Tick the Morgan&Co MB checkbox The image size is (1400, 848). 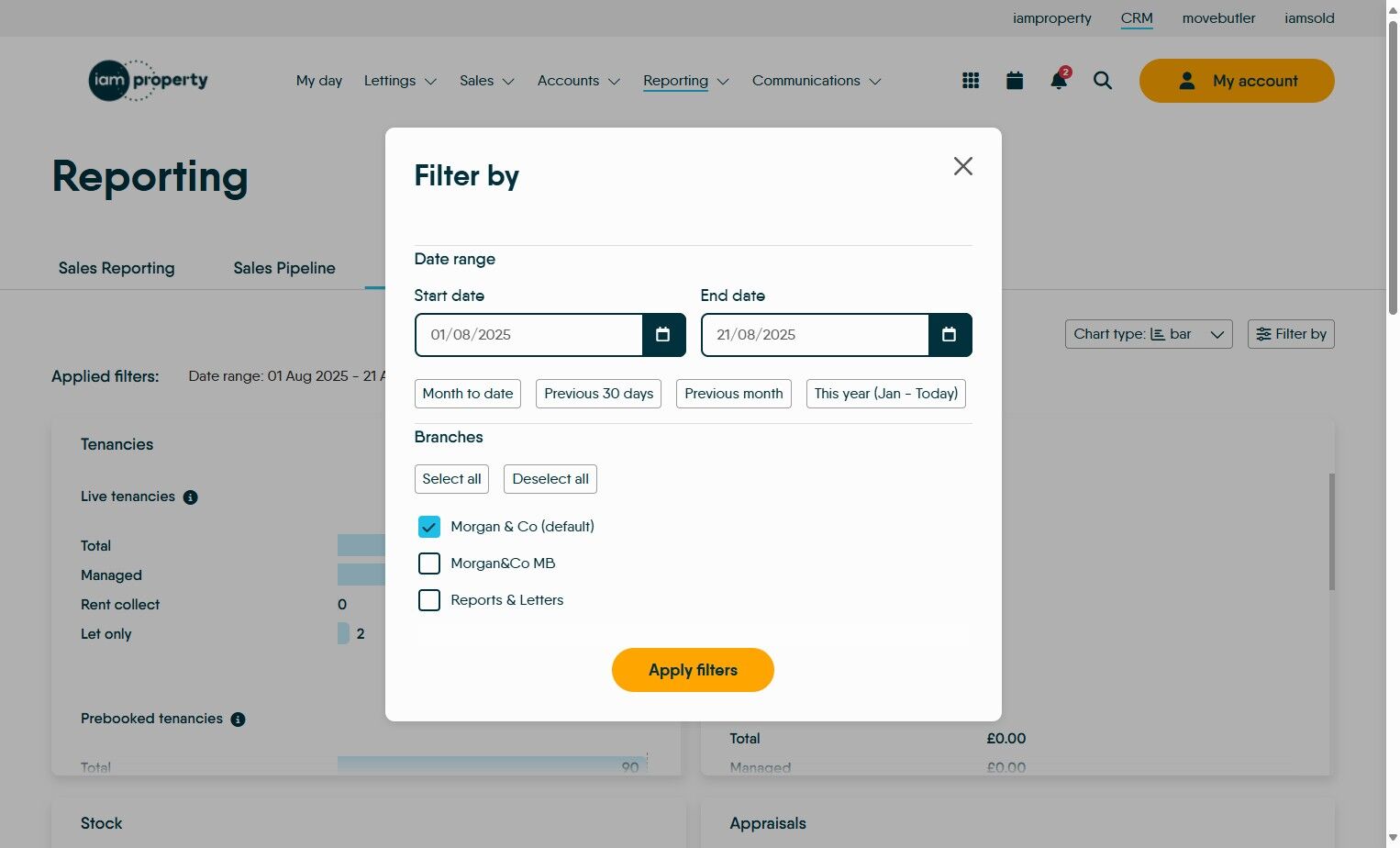[429, 563]
